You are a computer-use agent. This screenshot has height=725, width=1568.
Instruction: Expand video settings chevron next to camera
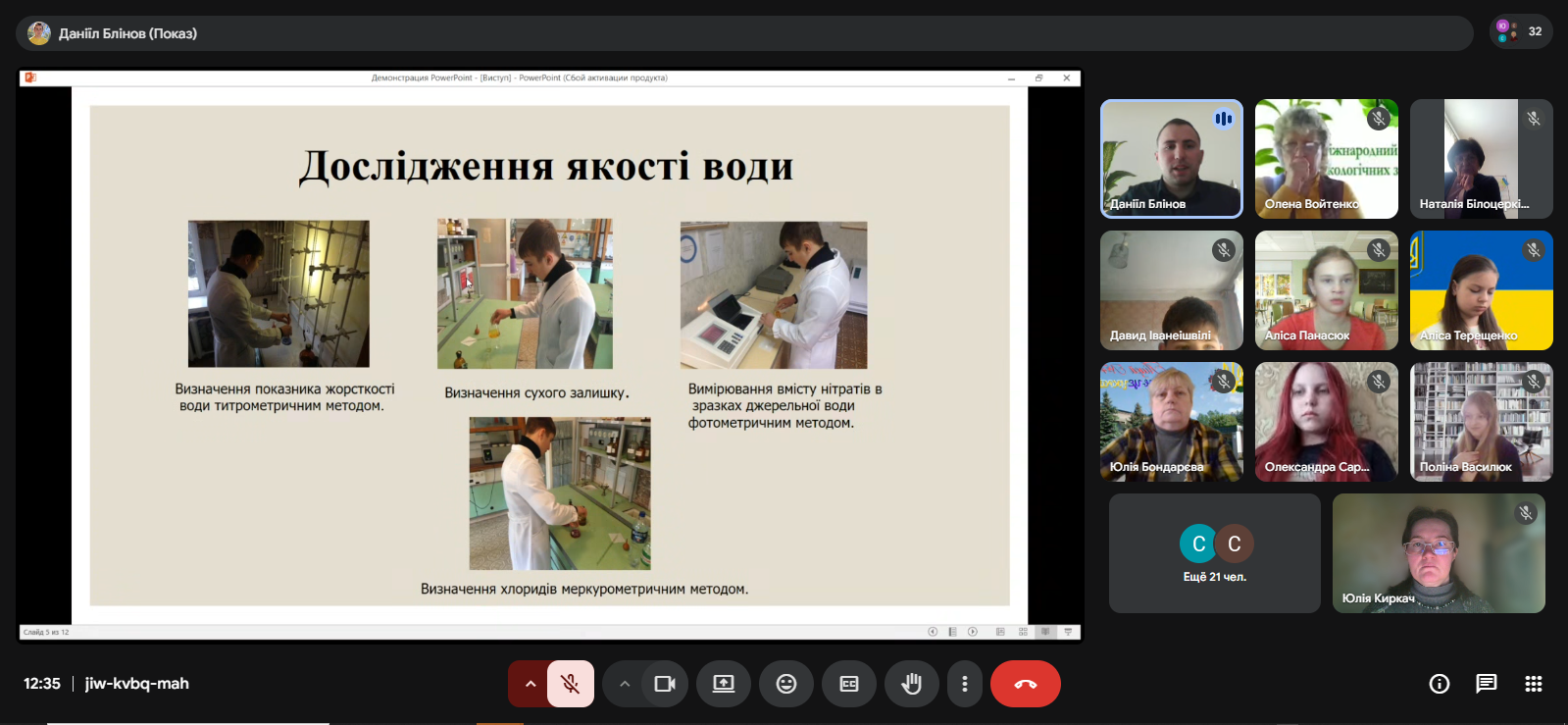(625, 684)
